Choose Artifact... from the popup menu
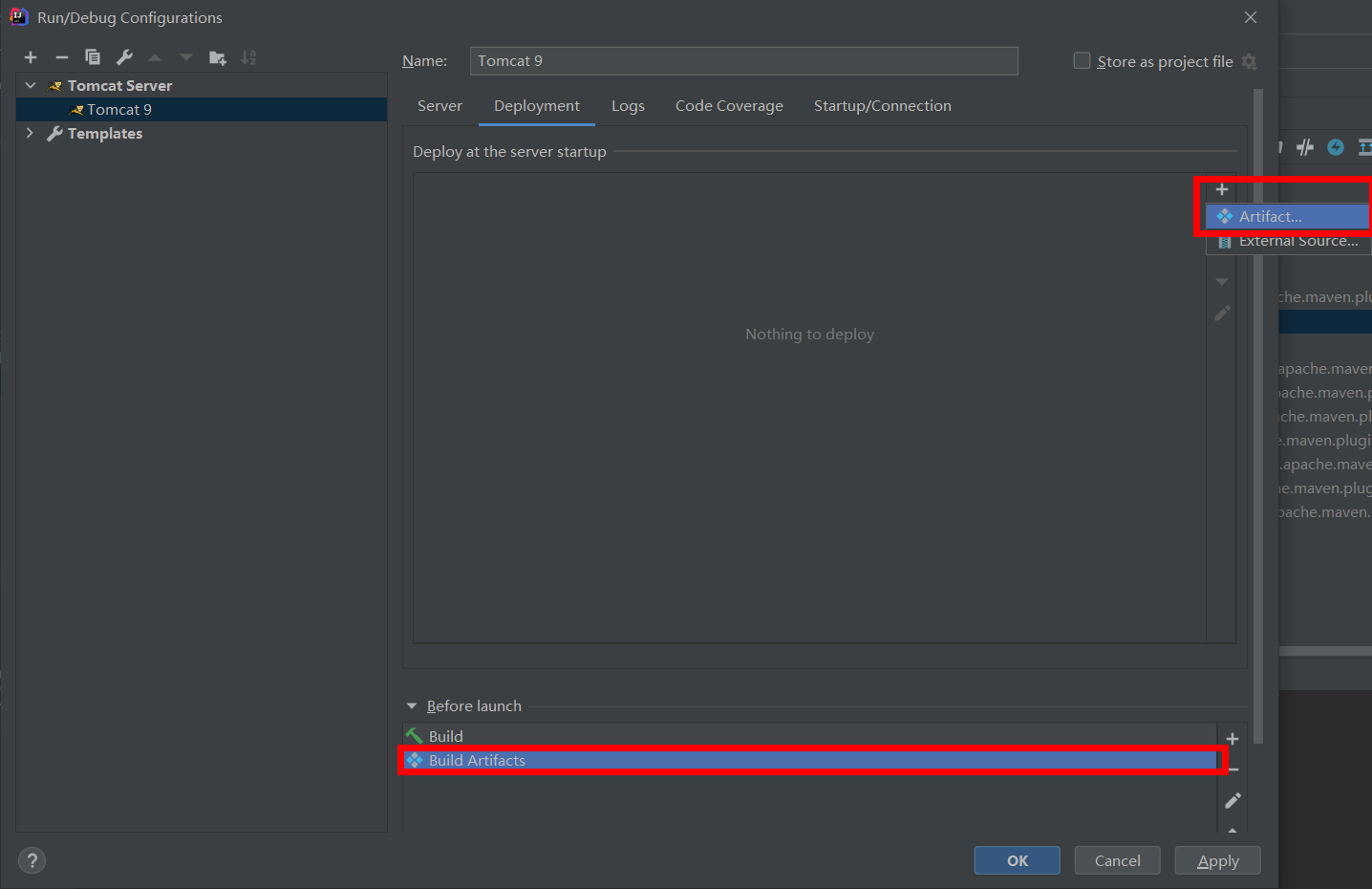Image resolution: width=1372 pixels, height=889 pixels. pyautogui.click(x=1288, y=217)
